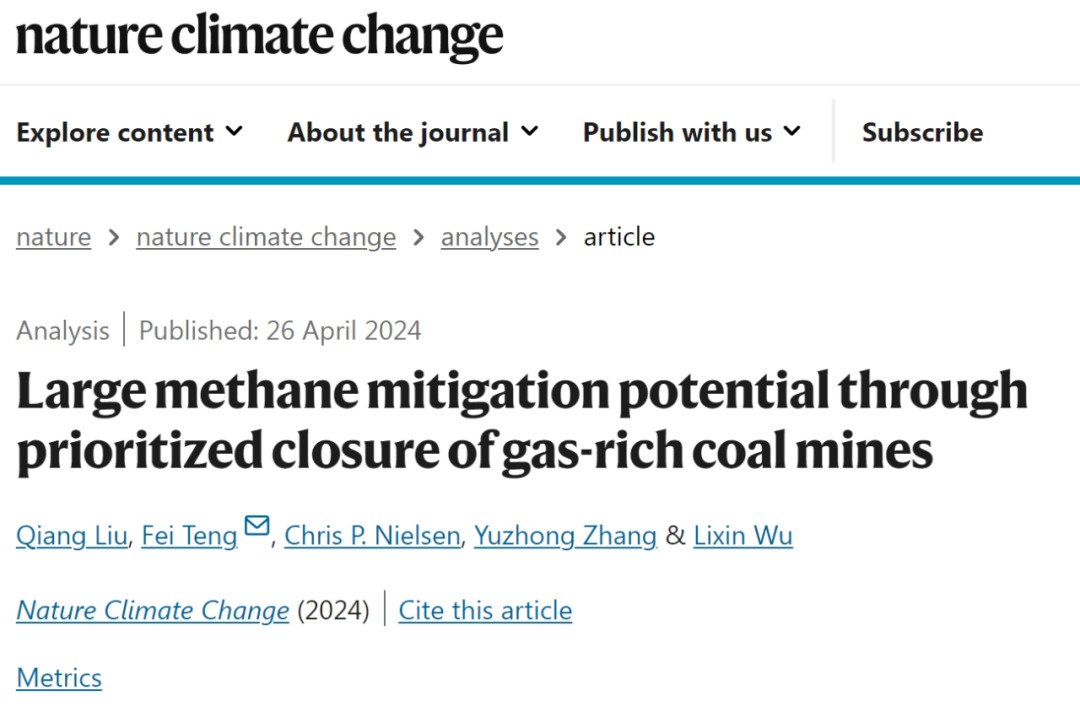Viewport: 1080px width, 728px height.
Task: Click the email envelope icon beside Fei Teng
Action: 257,526
